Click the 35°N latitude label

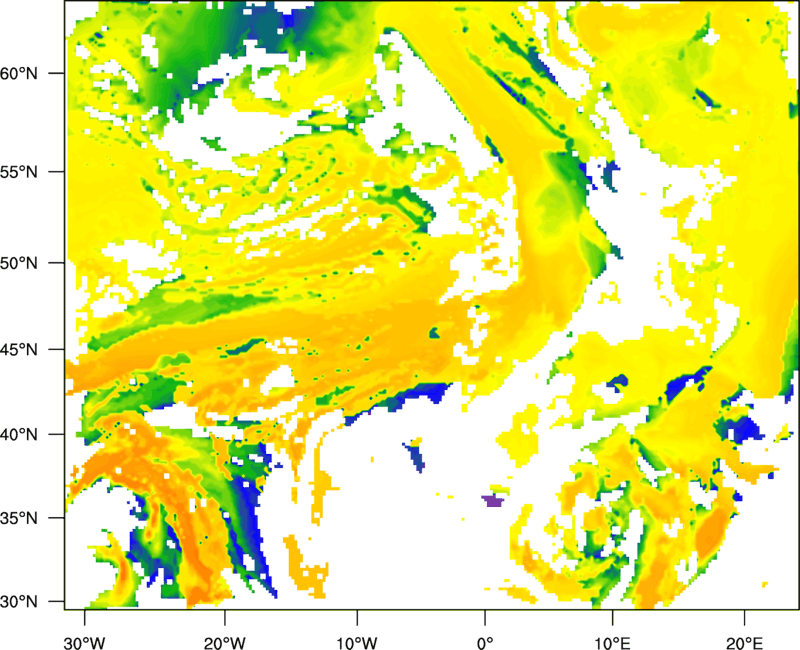[x=19, y=518]
